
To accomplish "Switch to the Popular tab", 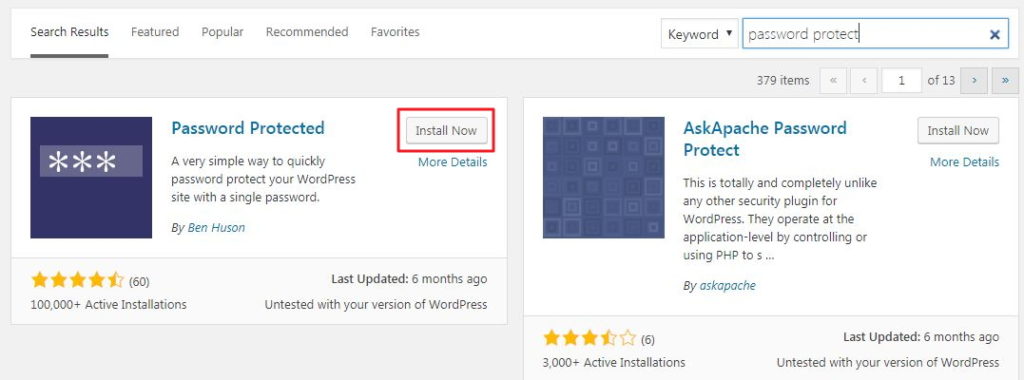I will 222,31.
